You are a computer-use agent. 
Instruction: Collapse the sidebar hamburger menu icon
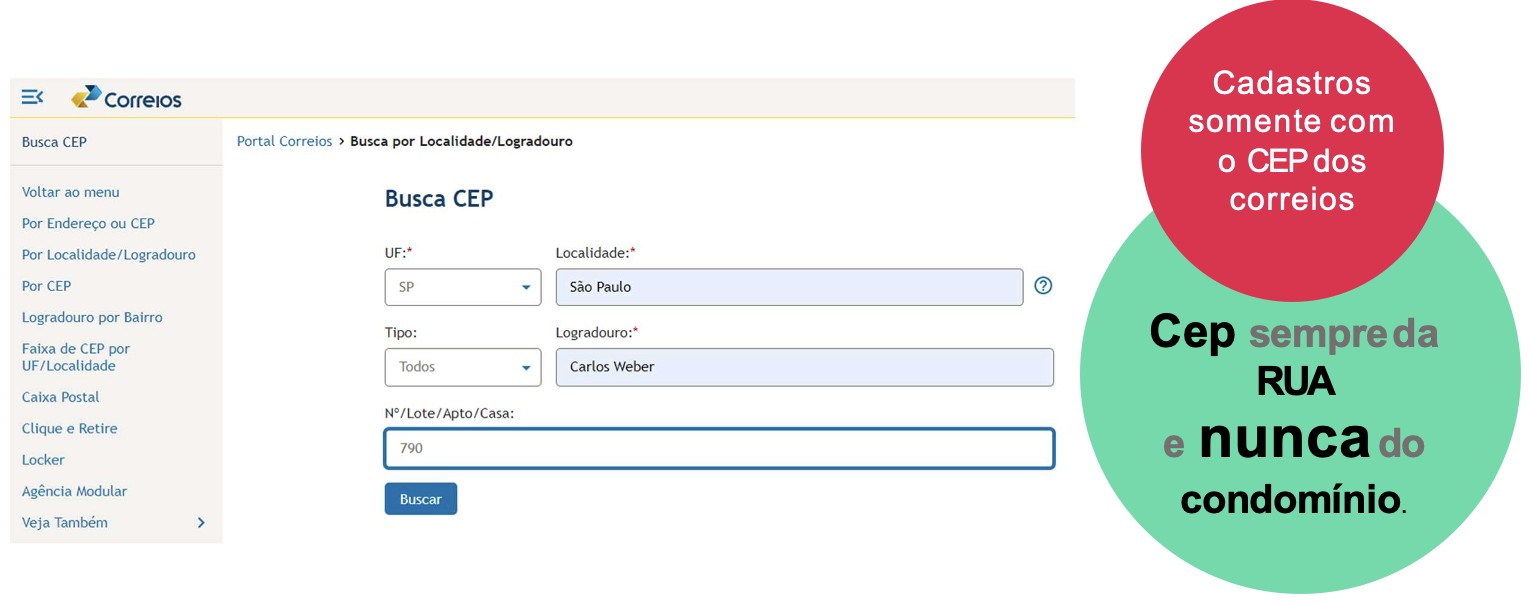click(32, 97)
